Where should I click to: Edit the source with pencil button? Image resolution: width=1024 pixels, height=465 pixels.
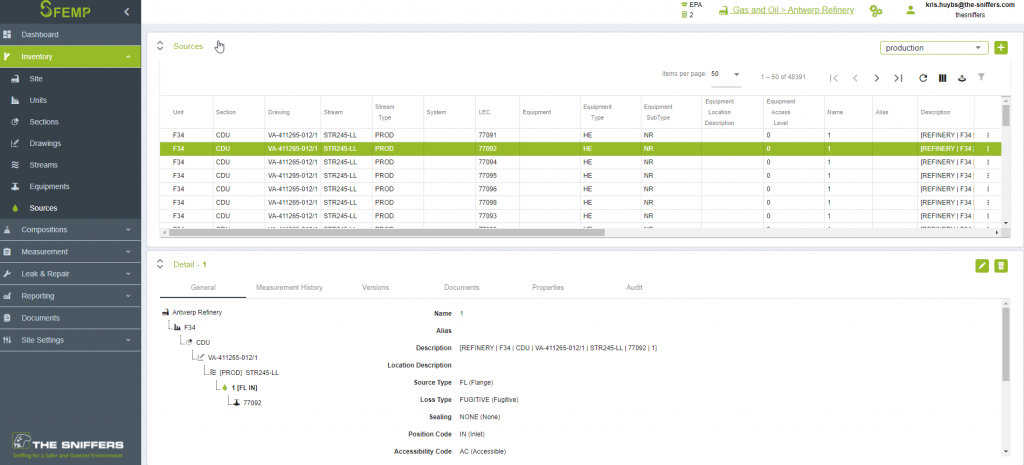point(982,265)
